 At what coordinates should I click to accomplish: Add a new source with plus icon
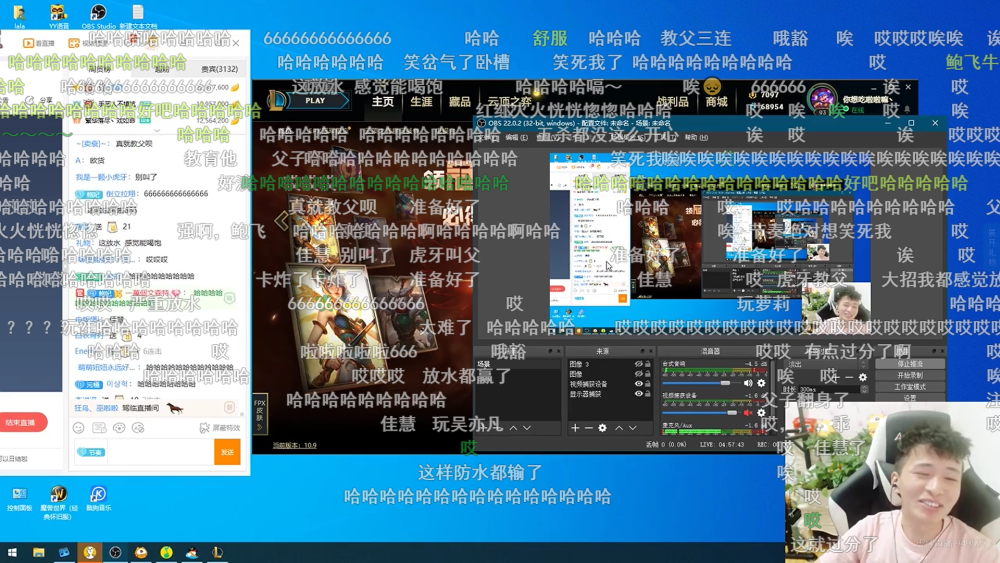(575, 428)
